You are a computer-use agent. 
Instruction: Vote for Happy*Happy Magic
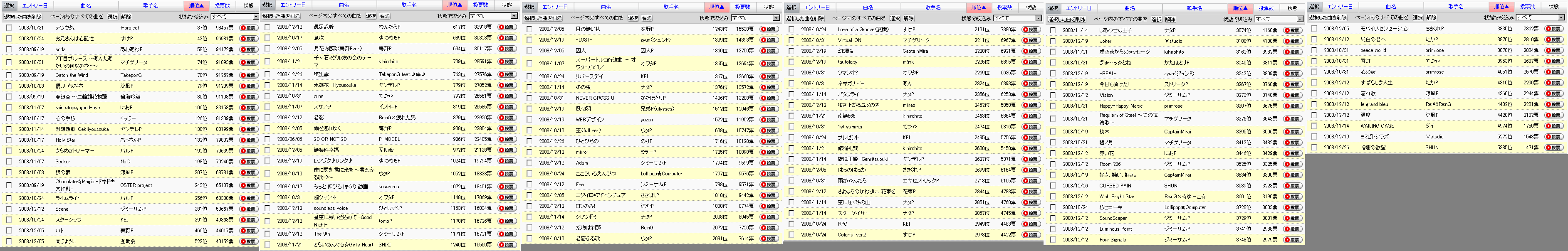1292,106
